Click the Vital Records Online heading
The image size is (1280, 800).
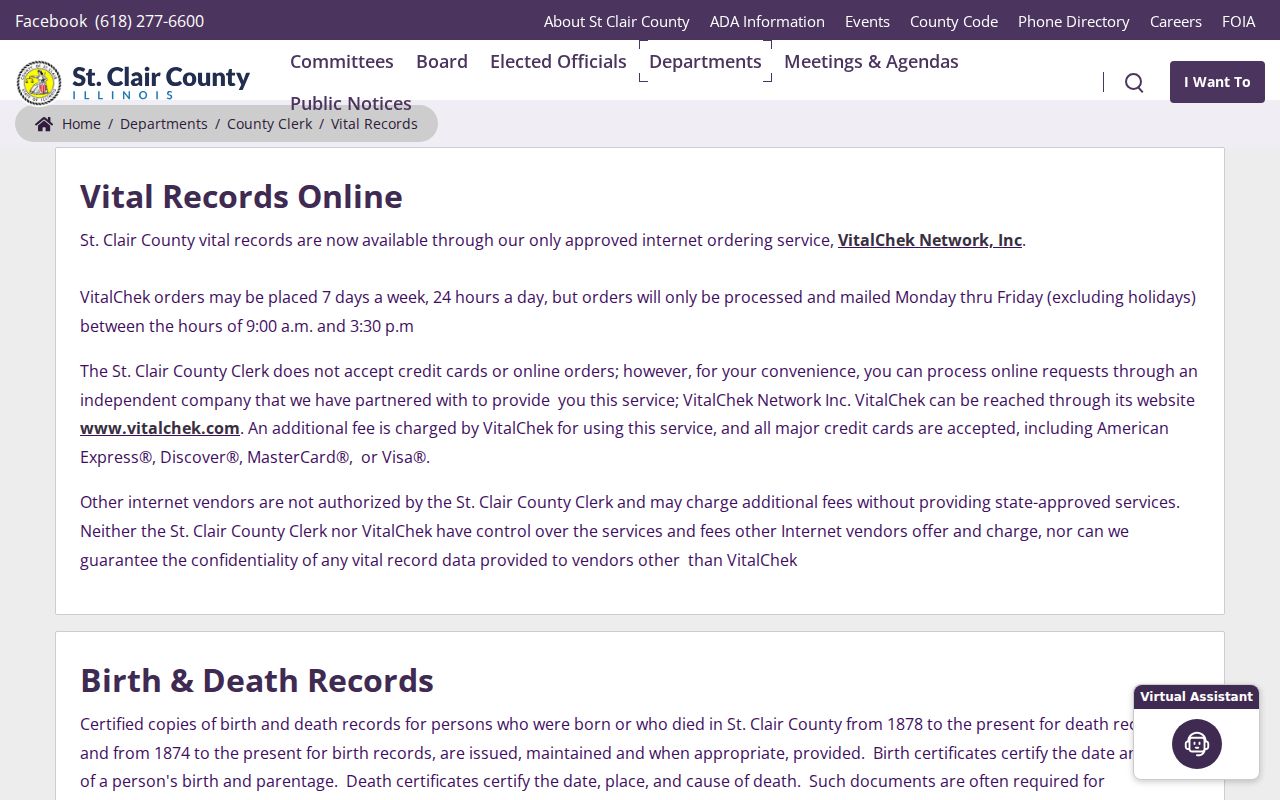click(241, 196)
